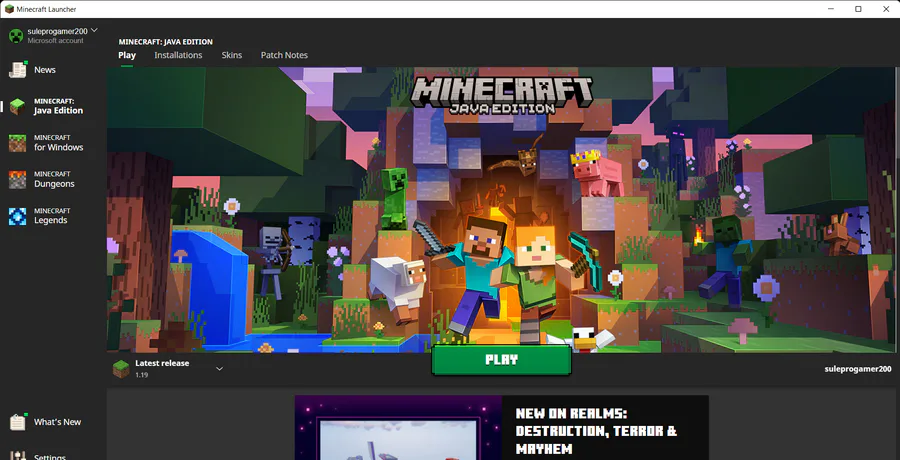Expand the Latest release version chevron
This screenshot has height=460, width=900.
[x=219, y=369]
